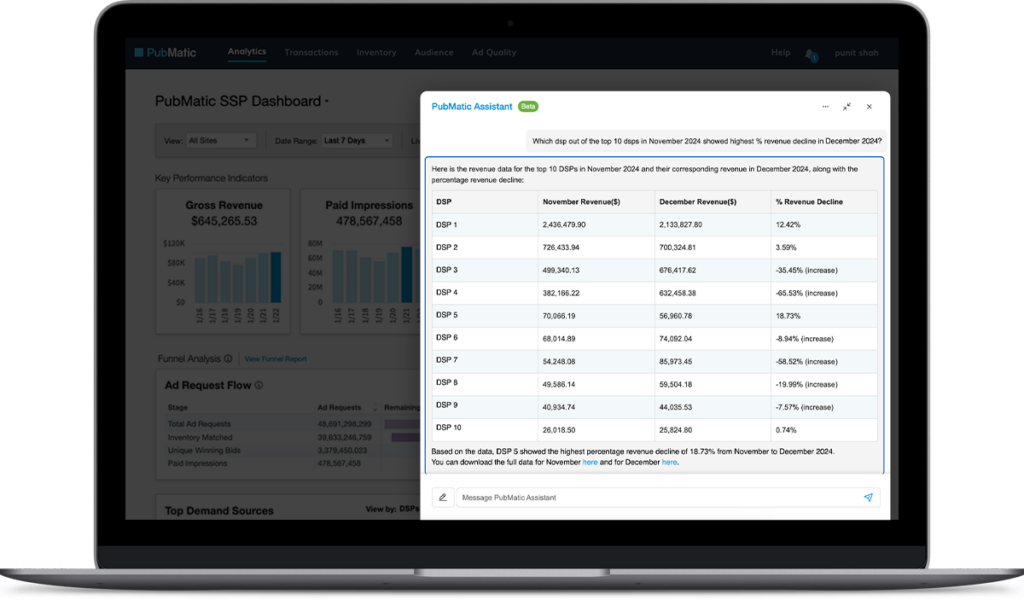
Task: Download December data via second here link
Action: tap(669, 462)
